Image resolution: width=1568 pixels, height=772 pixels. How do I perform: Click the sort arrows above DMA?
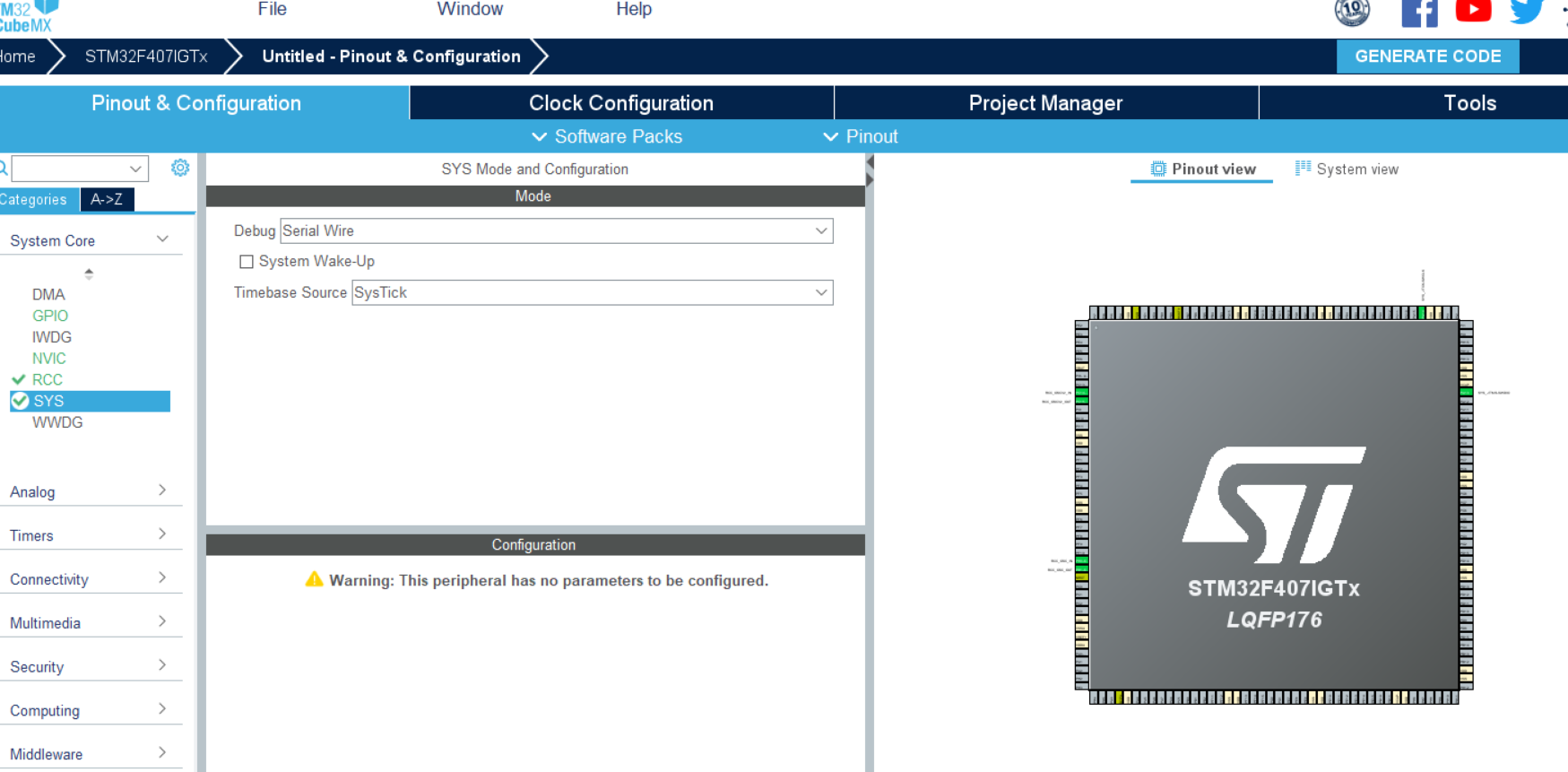[89, 273]
